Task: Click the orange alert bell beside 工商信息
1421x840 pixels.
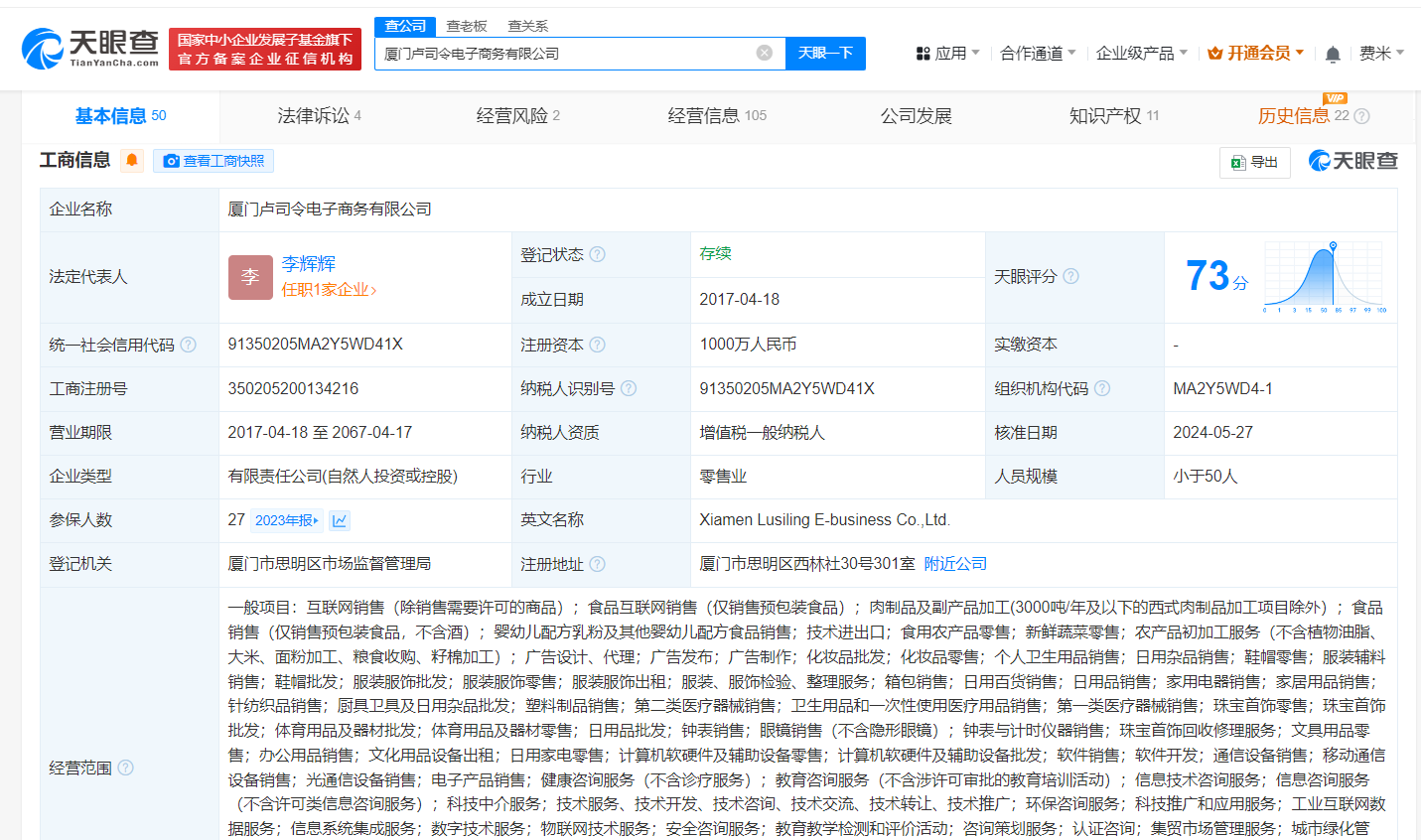Action: click(132, 160)
